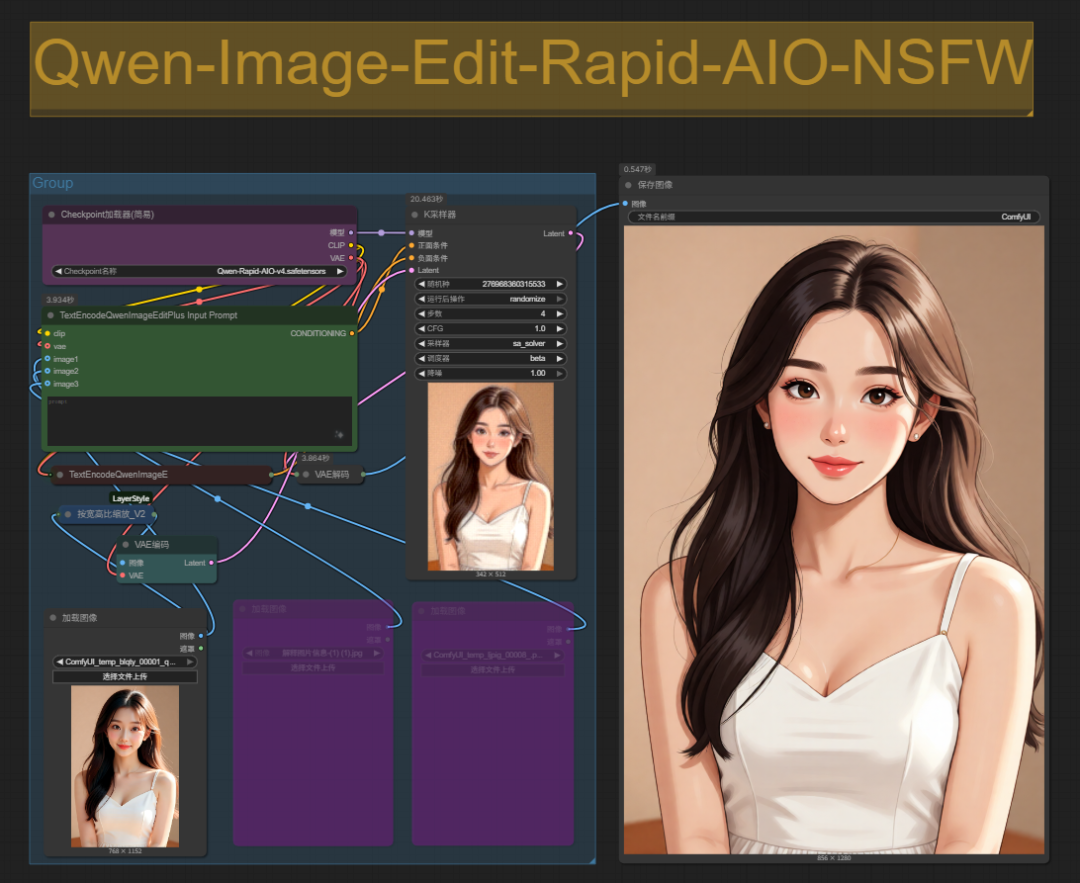Click the 3.934秒 time badge above TextEncode node

click(60, 300)
